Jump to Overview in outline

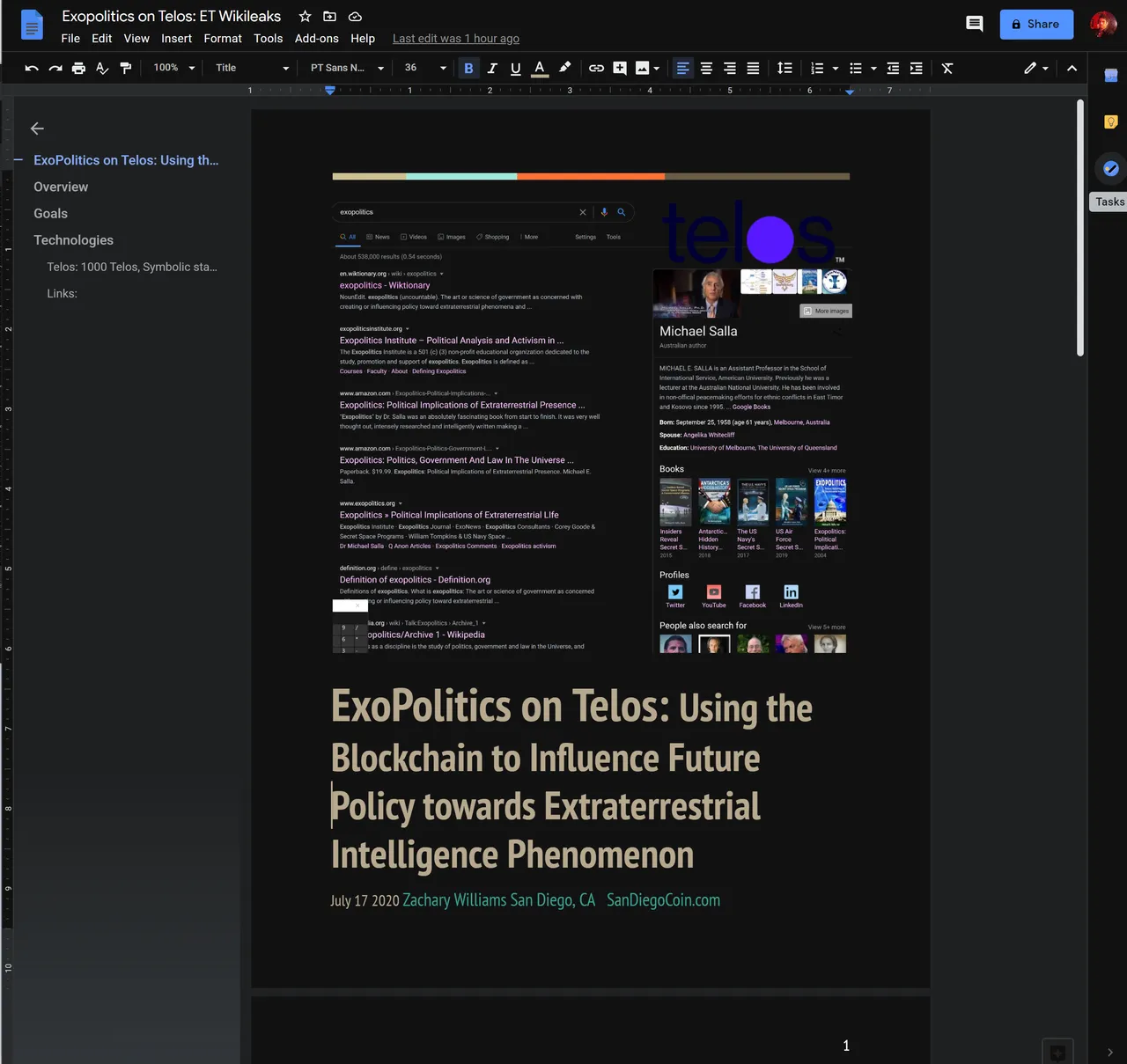[61, 187]
